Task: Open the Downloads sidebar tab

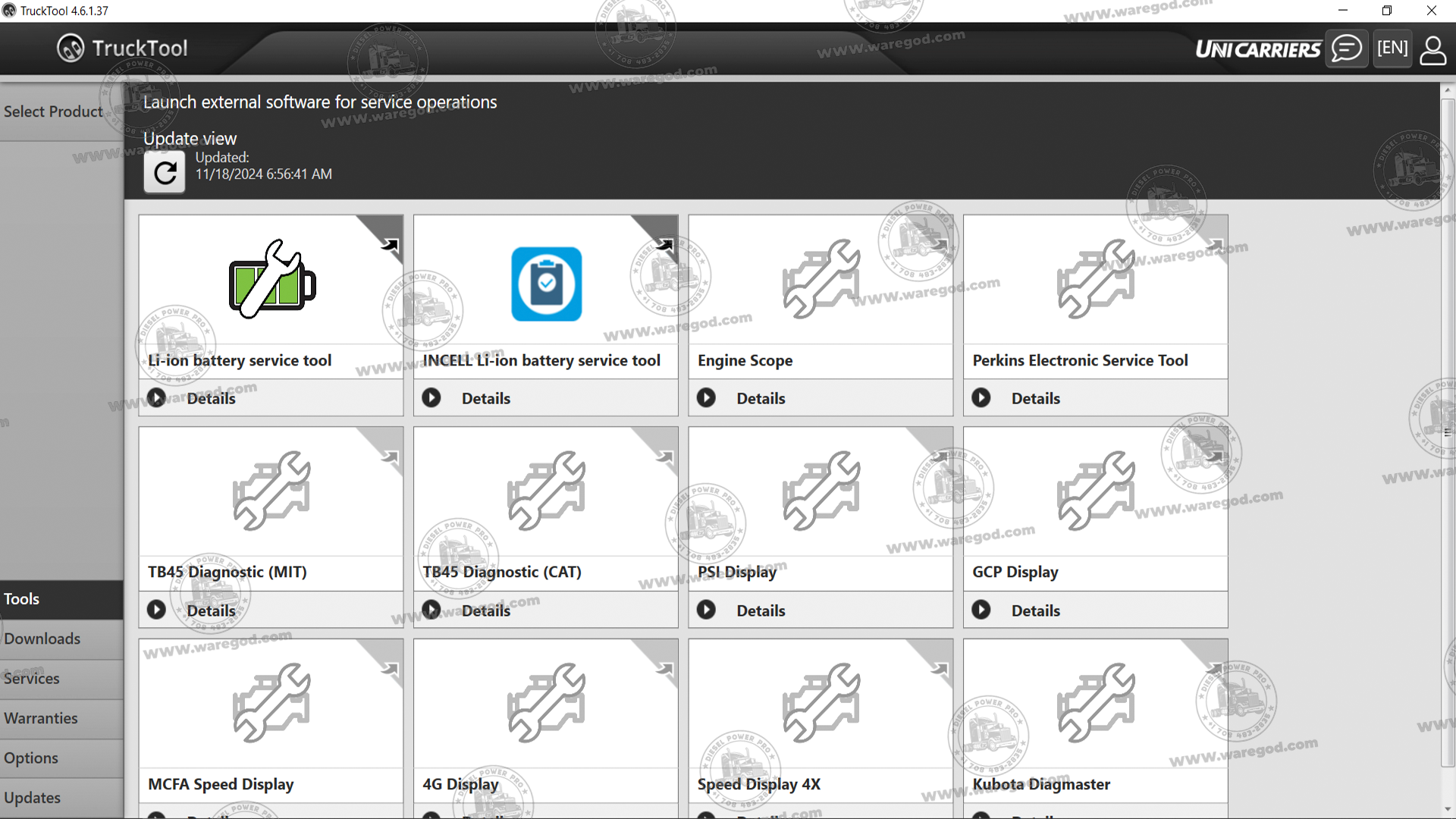Action: pyautogui.click(x=42, y=639)
